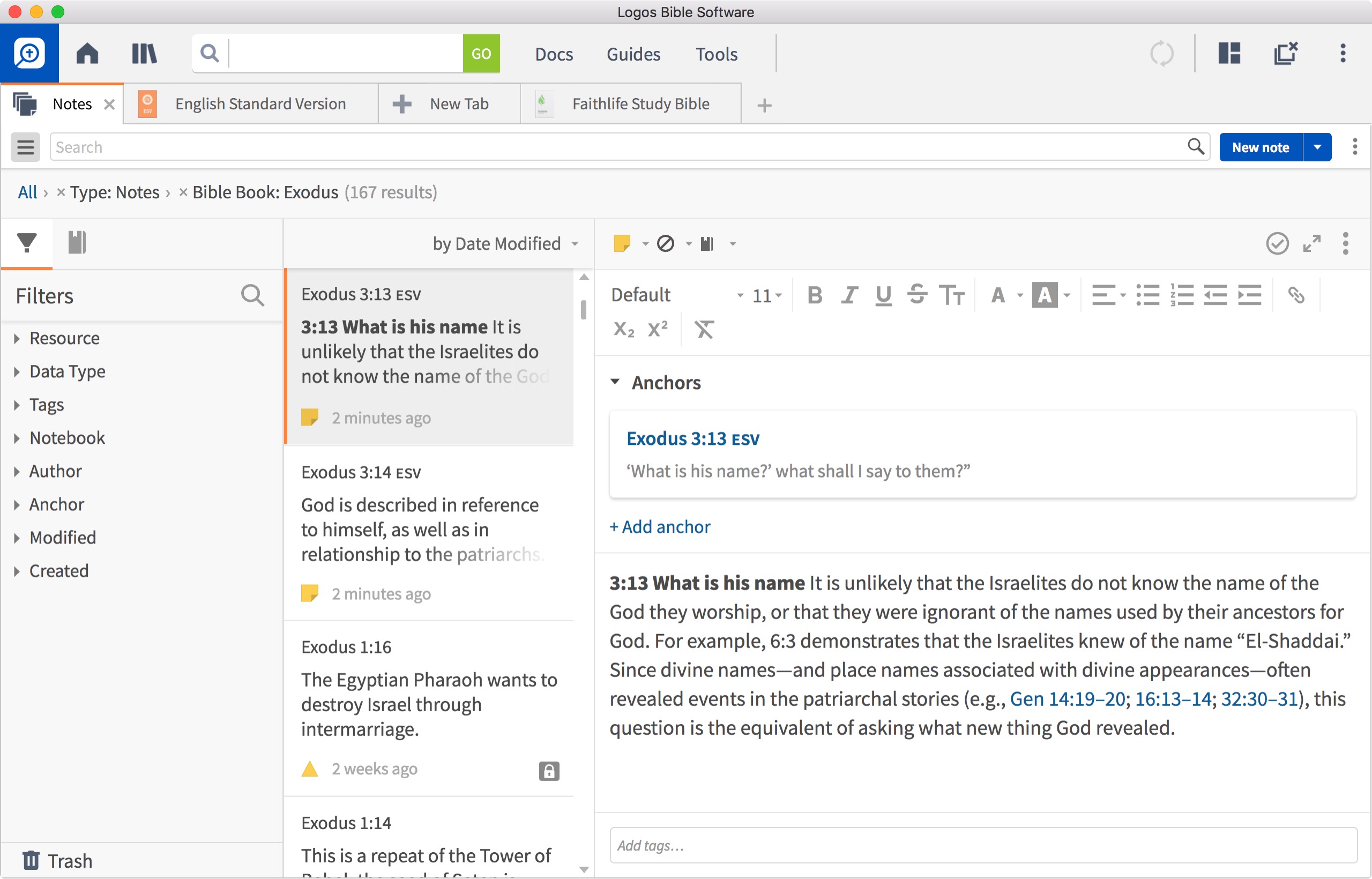Open the Layouts icon
This screenshot has width=1372, height=879.
point(1229,54)
